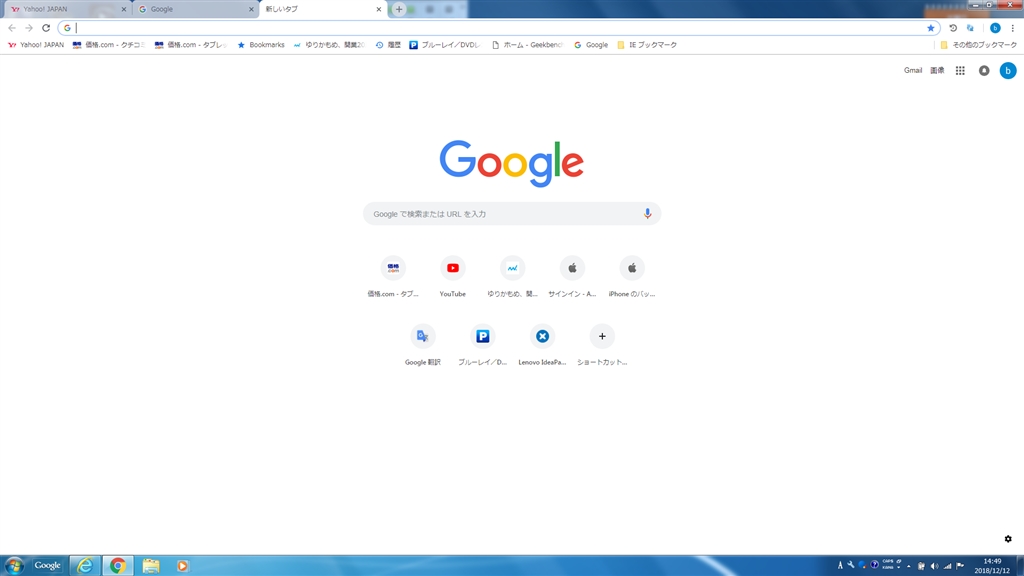Screen dimensions: 1024x576
Task: Open media player from taskbar
Action: 182,566
